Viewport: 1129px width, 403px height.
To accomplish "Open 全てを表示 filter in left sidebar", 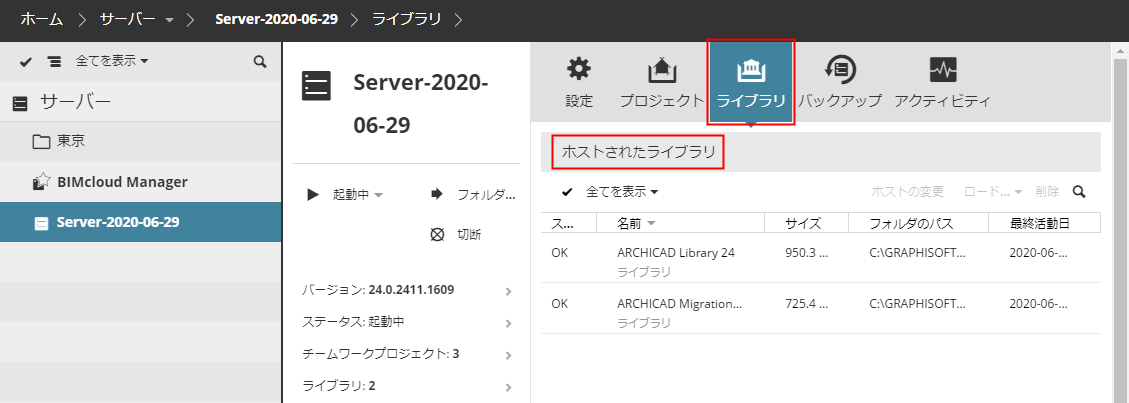I will 112,61.
